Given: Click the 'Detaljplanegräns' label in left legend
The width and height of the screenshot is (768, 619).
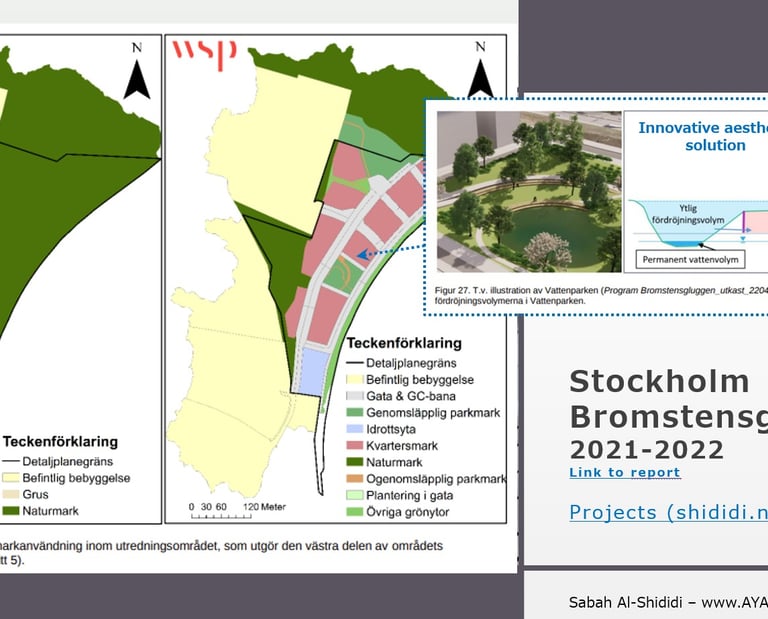Looking at the screenshot, I should [x=68, y=461].
